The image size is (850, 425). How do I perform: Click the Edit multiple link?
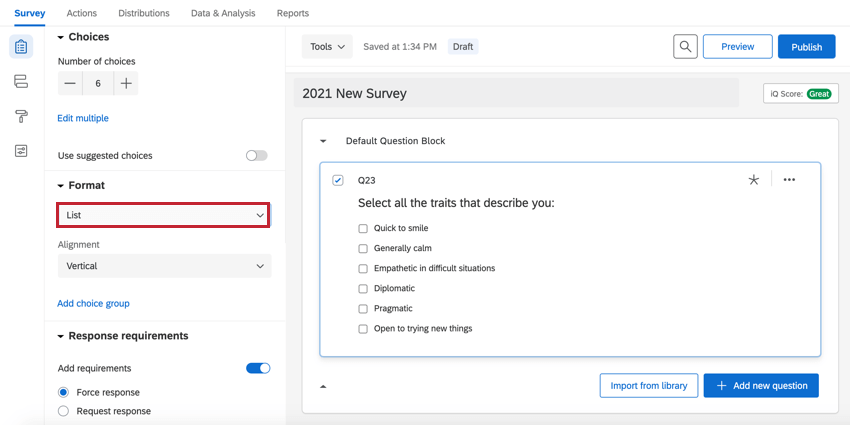click(83, 118)
